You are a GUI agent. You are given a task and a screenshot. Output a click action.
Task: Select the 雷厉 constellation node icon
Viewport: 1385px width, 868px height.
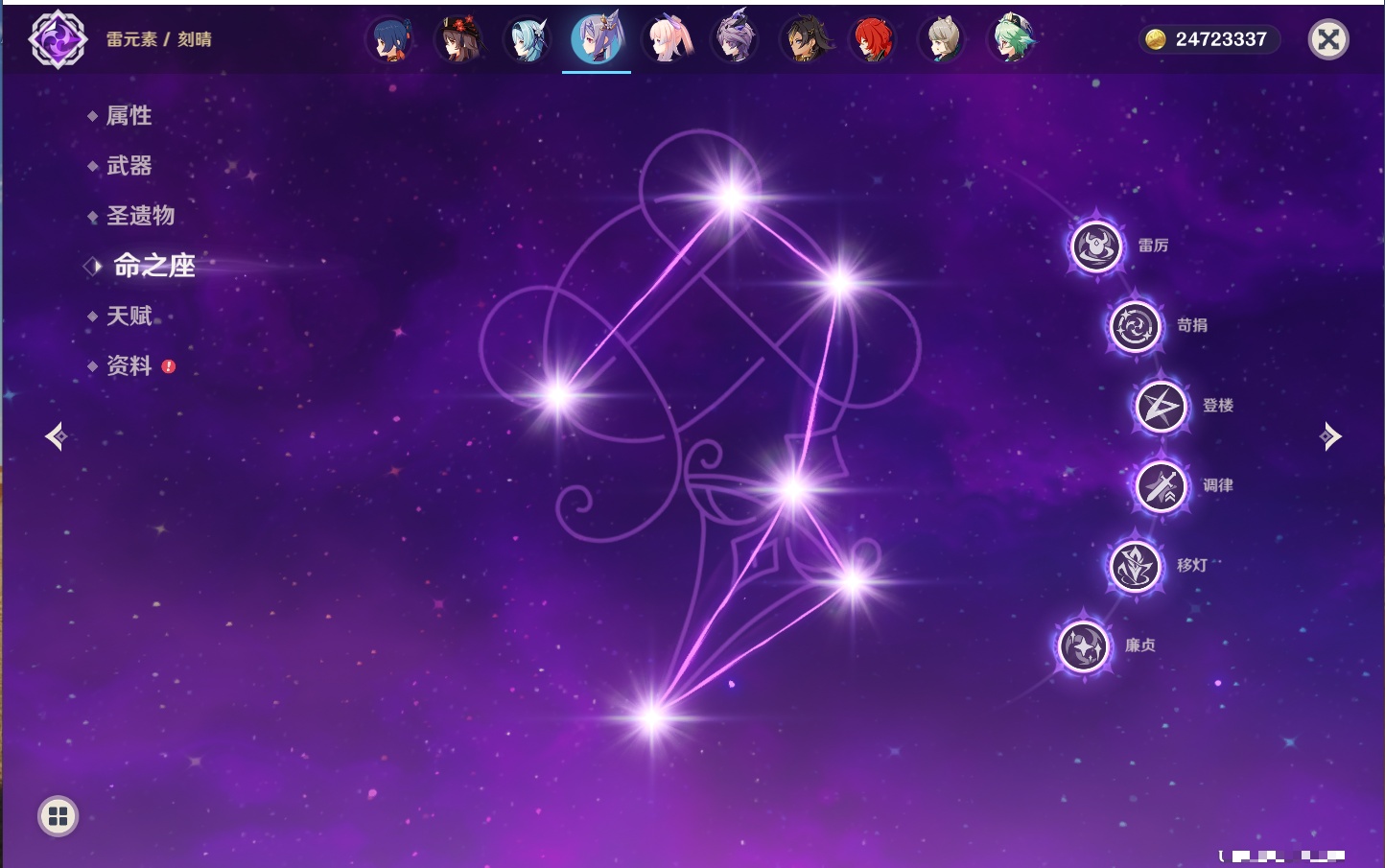point(1095,246)
